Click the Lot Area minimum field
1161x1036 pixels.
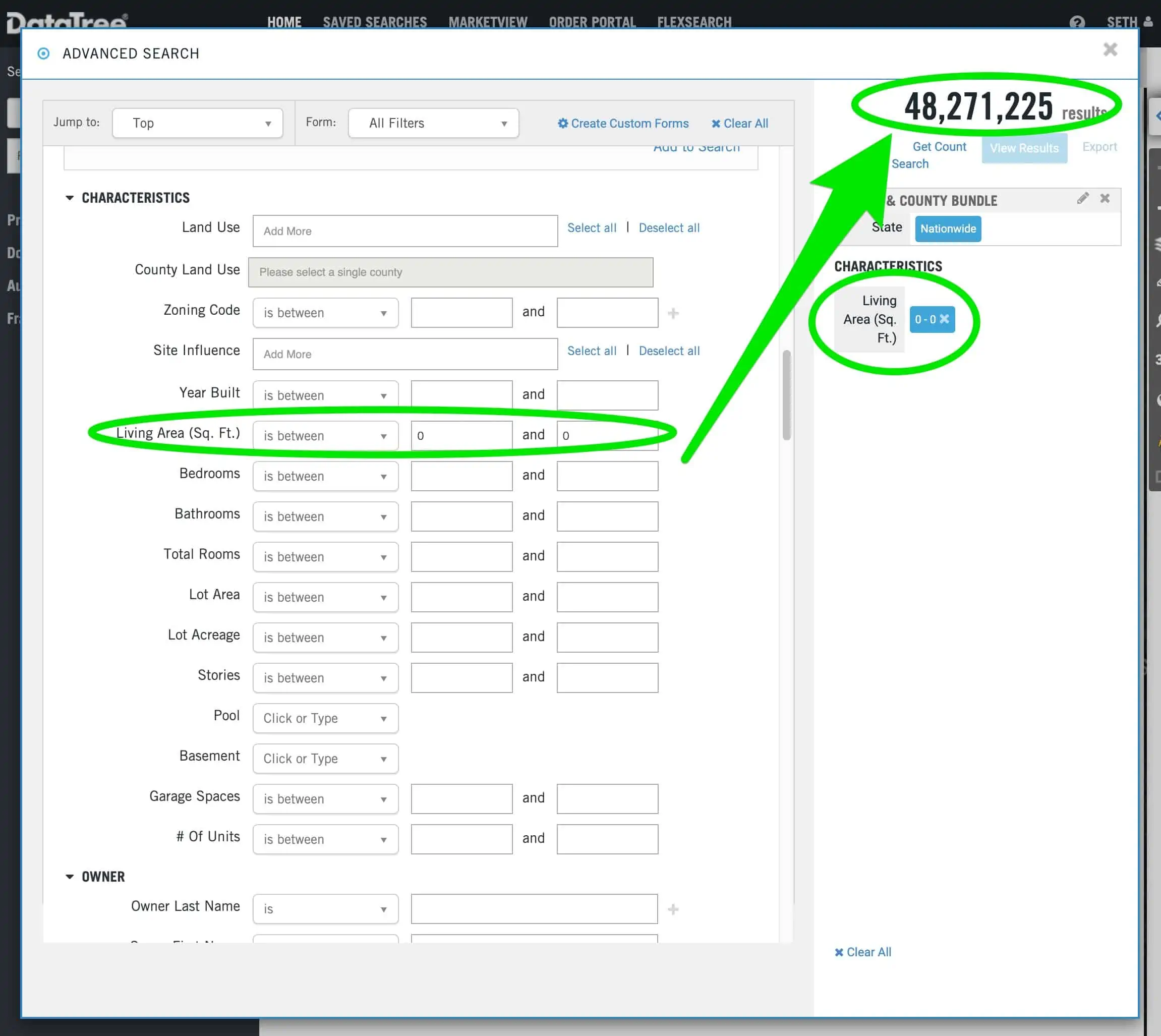point(461,597)
